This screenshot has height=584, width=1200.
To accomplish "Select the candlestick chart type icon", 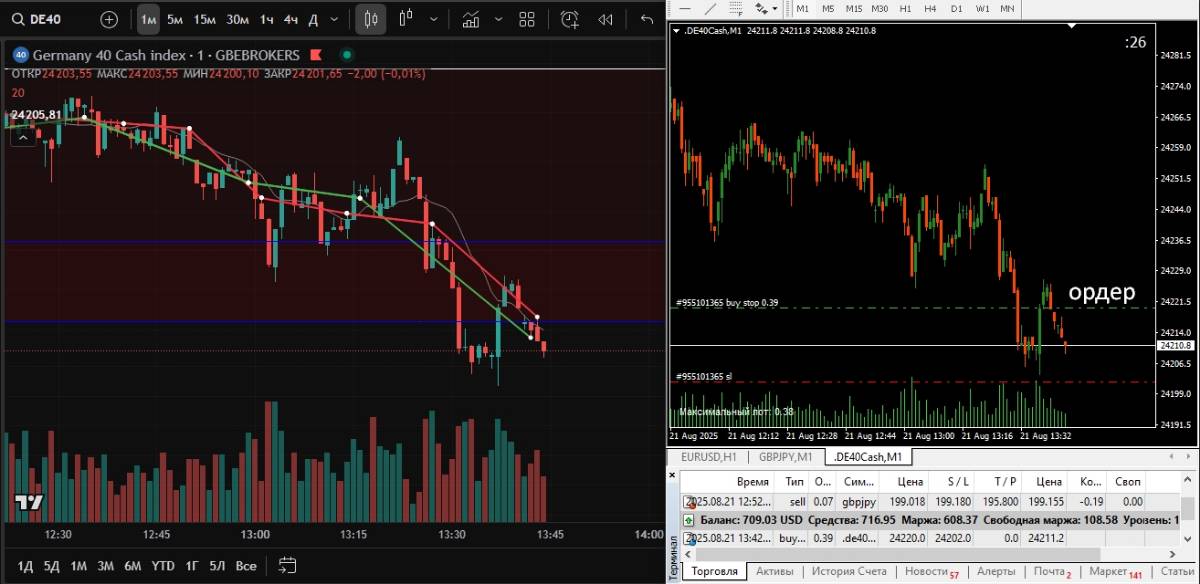I will click(371, 19).
